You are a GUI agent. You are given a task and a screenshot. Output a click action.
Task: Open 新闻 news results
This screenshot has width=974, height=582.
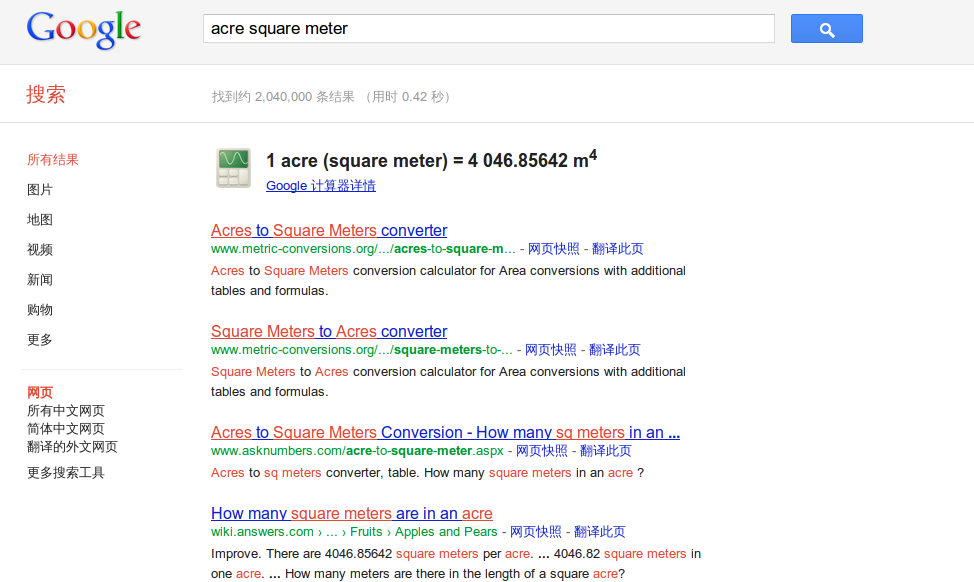(x=39, y=279)
